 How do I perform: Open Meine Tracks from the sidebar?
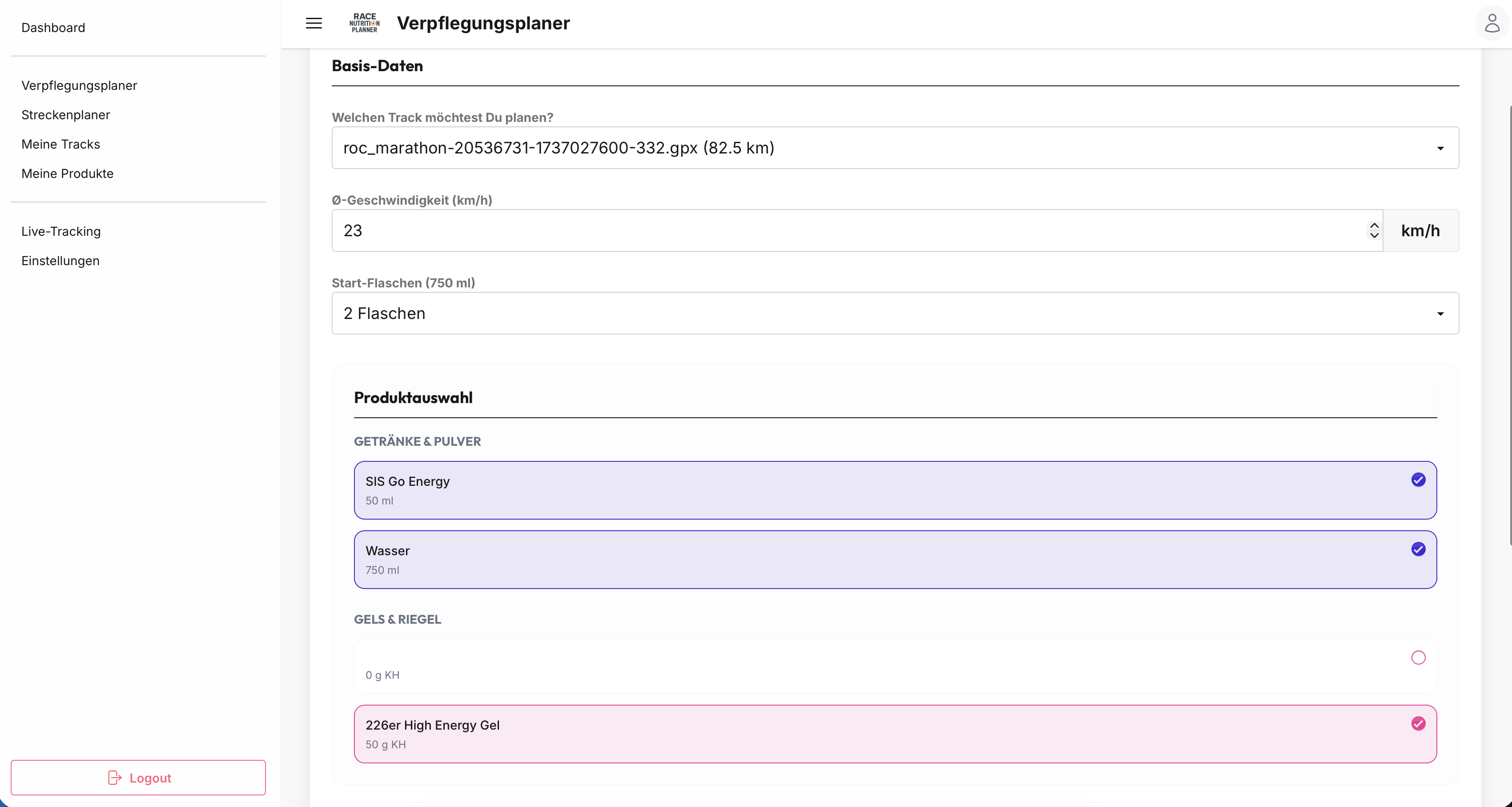click(x=60, y=144)
